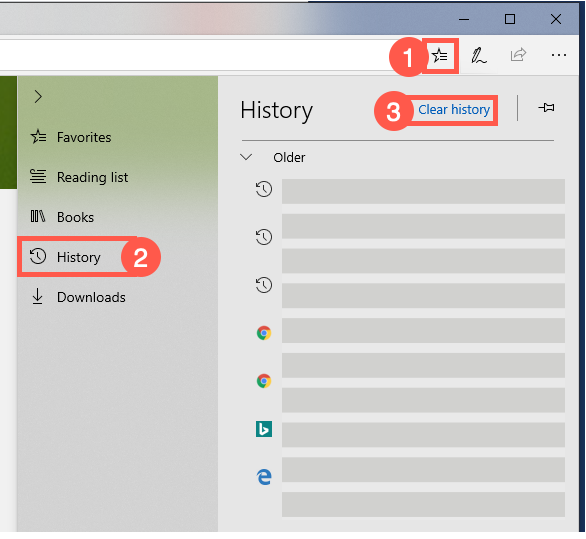The height and width of the screenshot is (539, 586).
Task: Click the Share icon in toolbar
Action: click(518, 55)
